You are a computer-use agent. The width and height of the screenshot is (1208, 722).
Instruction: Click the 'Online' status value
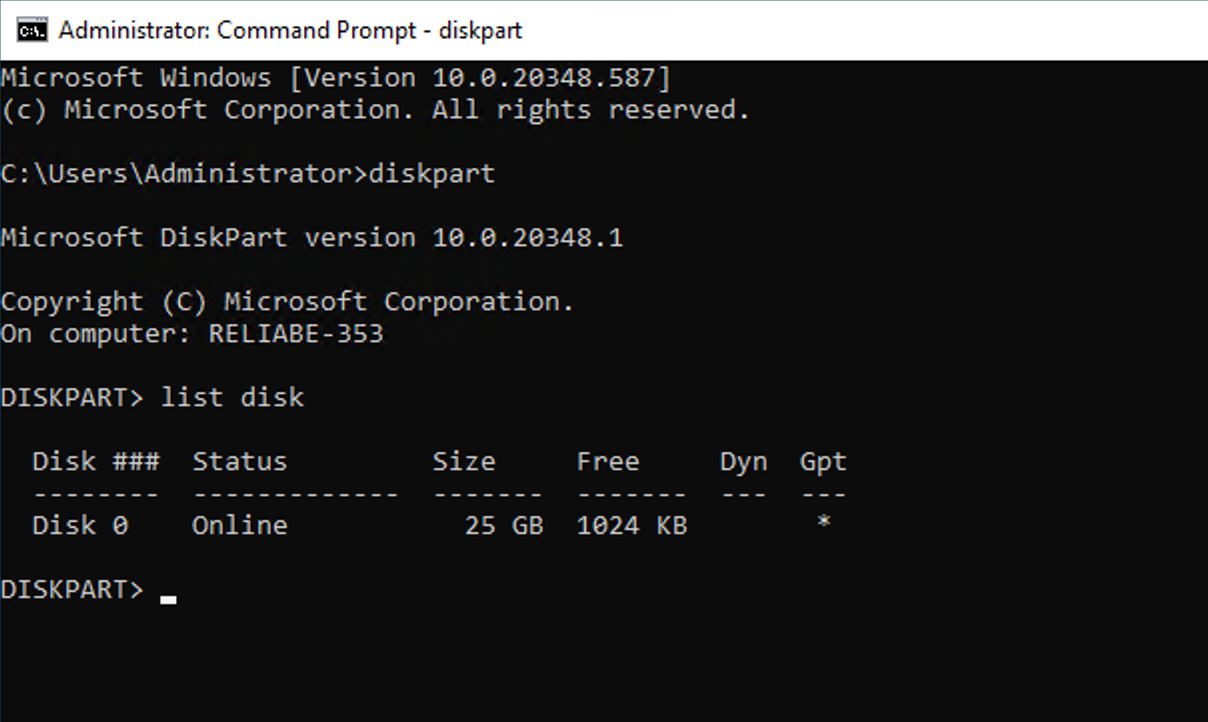[x=239, y=526]
